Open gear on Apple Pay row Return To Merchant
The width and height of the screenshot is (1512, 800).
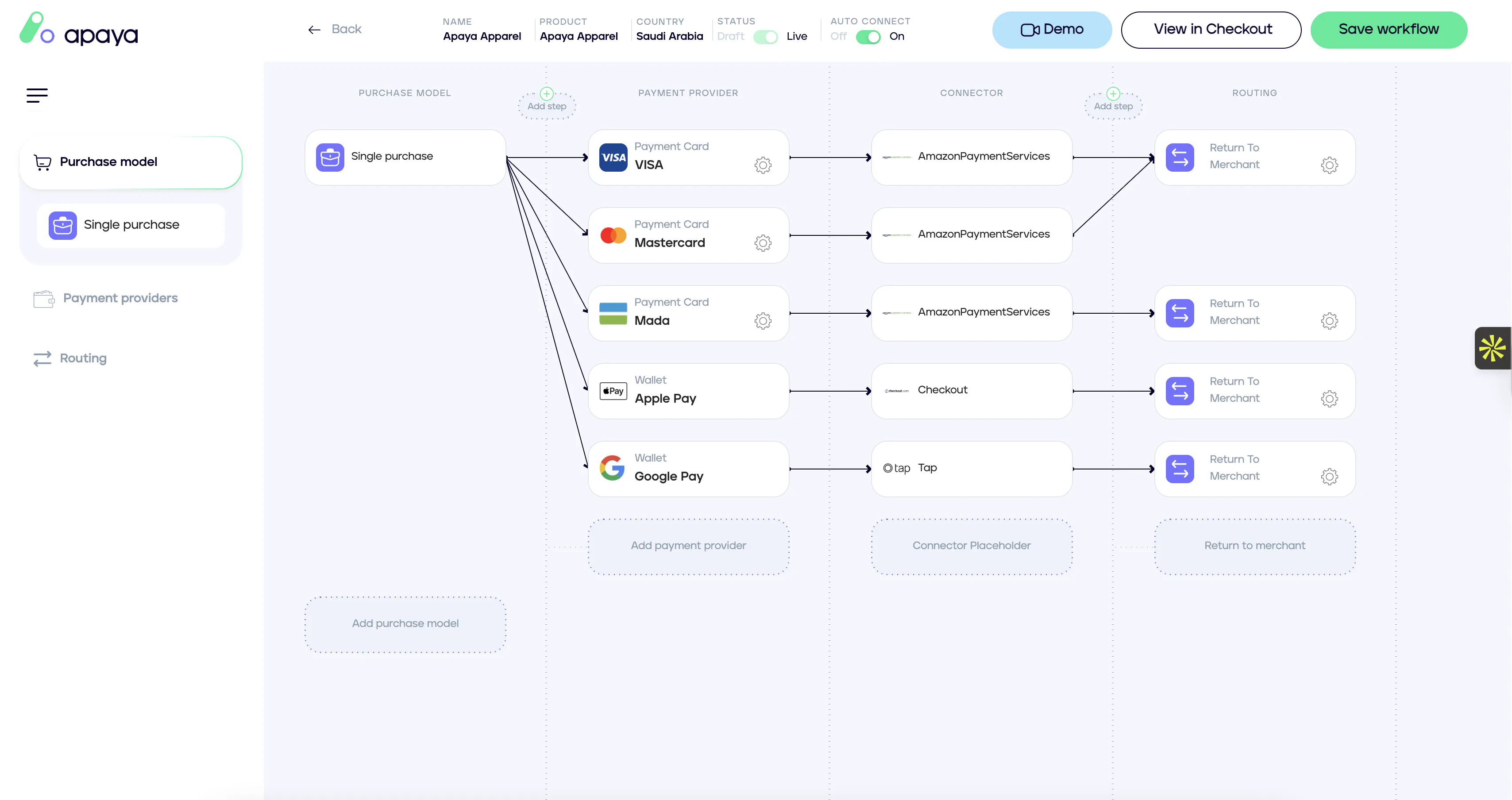click(1329, 399)
